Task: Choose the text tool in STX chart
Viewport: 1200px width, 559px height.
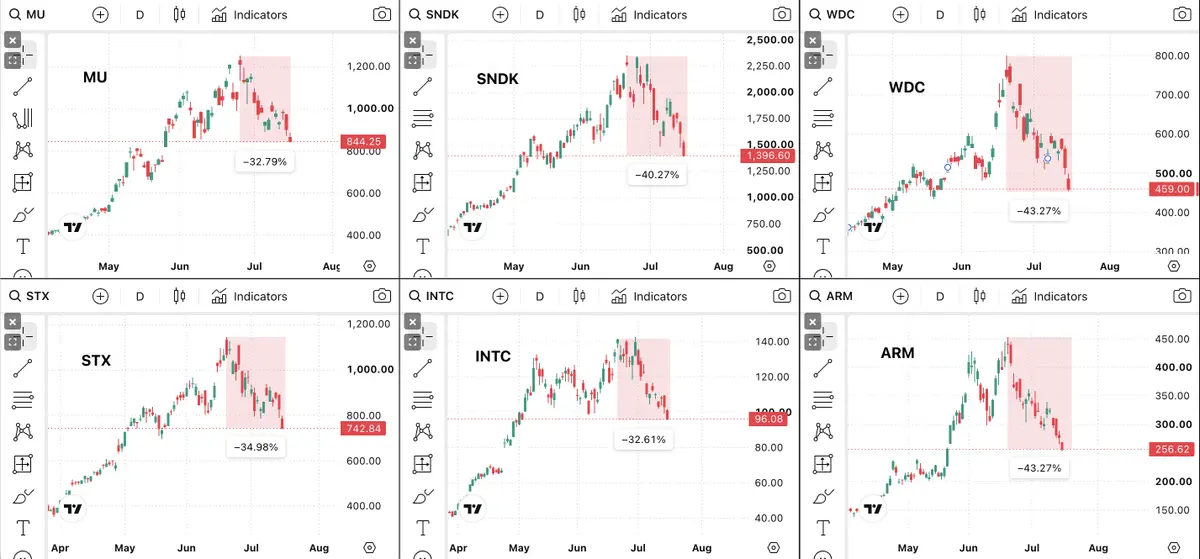Action: (22, 527)
